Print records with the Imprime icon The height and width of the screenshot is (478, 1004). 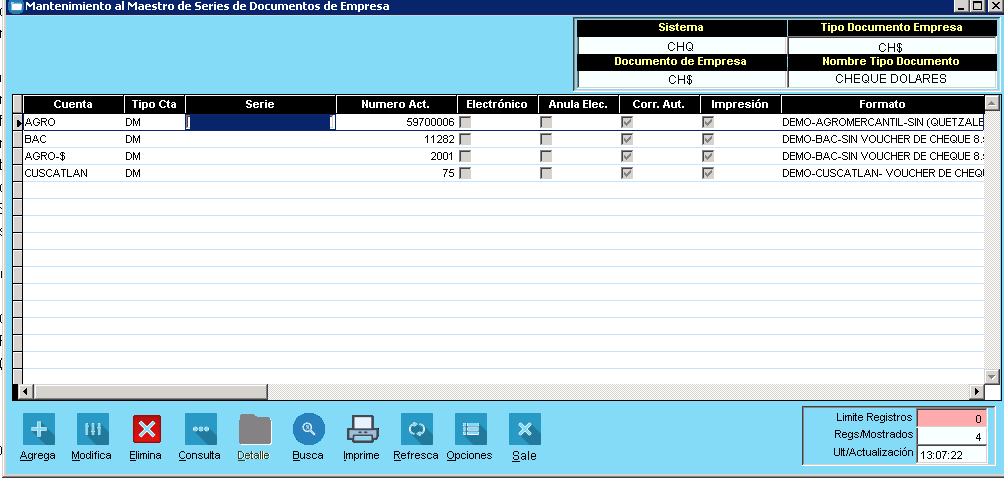coord(362,429)
